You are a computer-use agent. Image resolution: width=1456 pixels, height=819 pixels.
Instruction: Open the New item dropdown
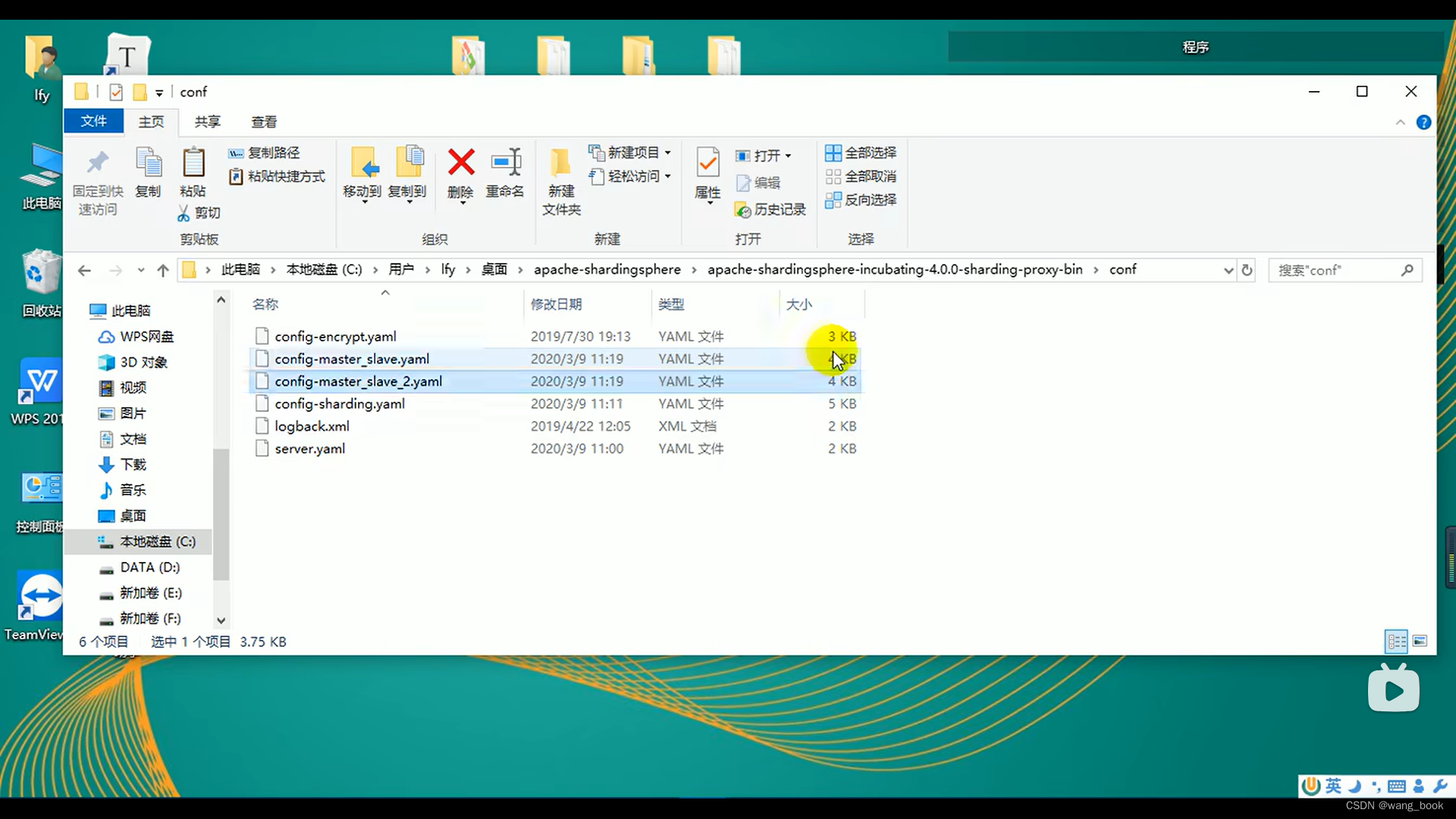[630, 152]
